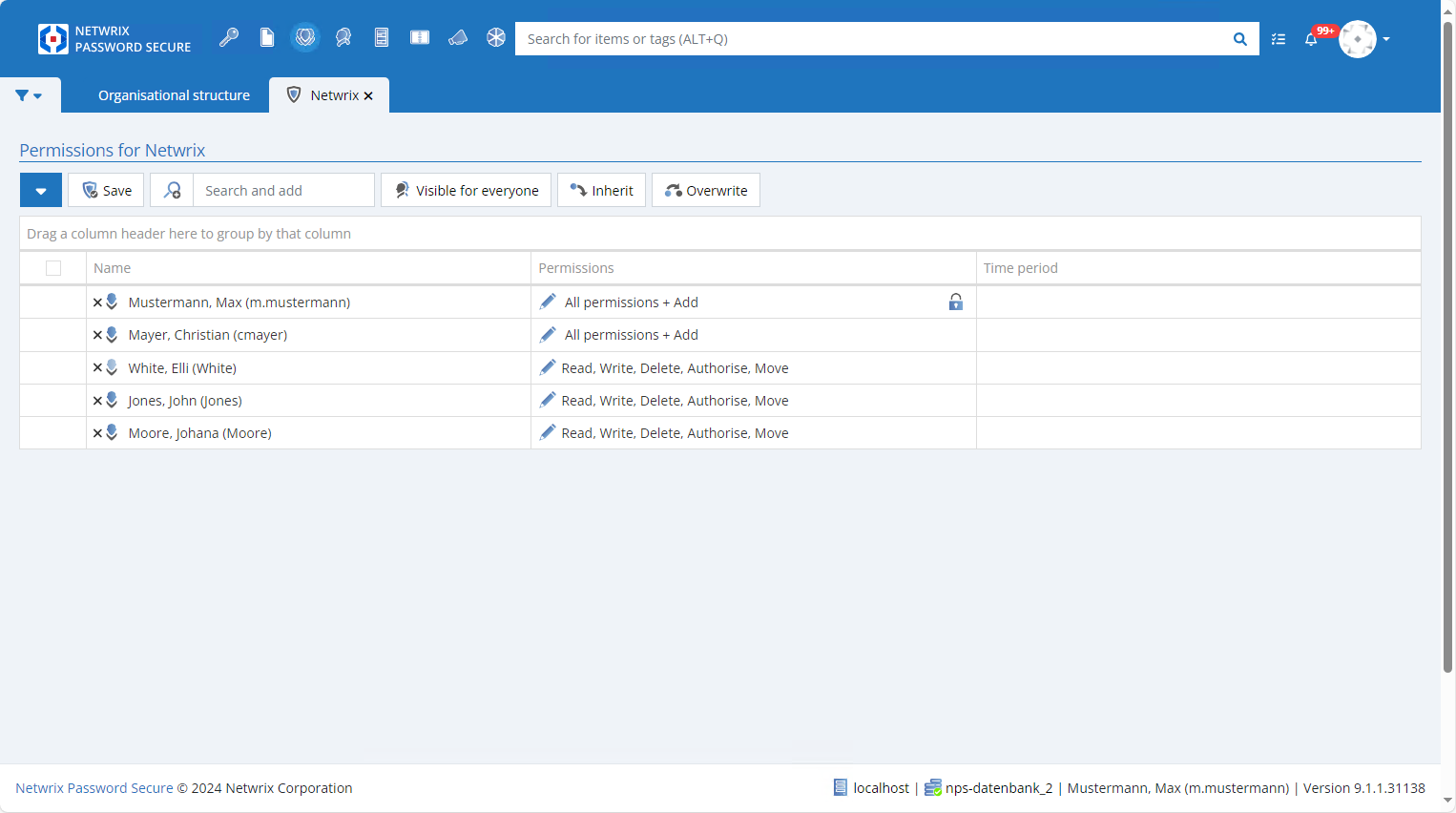Click user icon beside White, Elli
This screenshot has height=813, width=1456.
(112, 367)
